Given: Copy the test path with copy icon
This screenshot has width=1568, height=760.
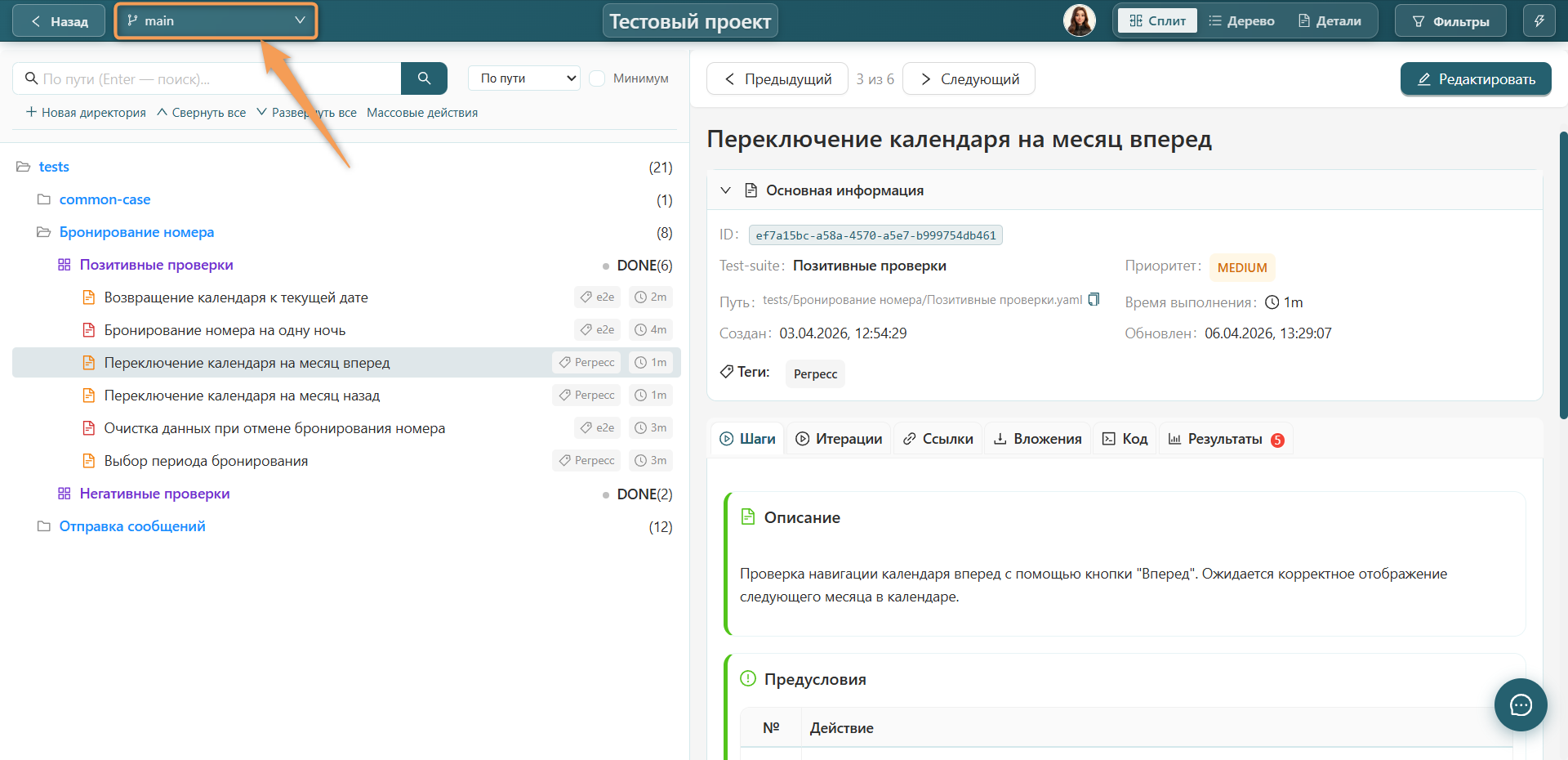Looking at the screenshot, I should click(1094, 300).
